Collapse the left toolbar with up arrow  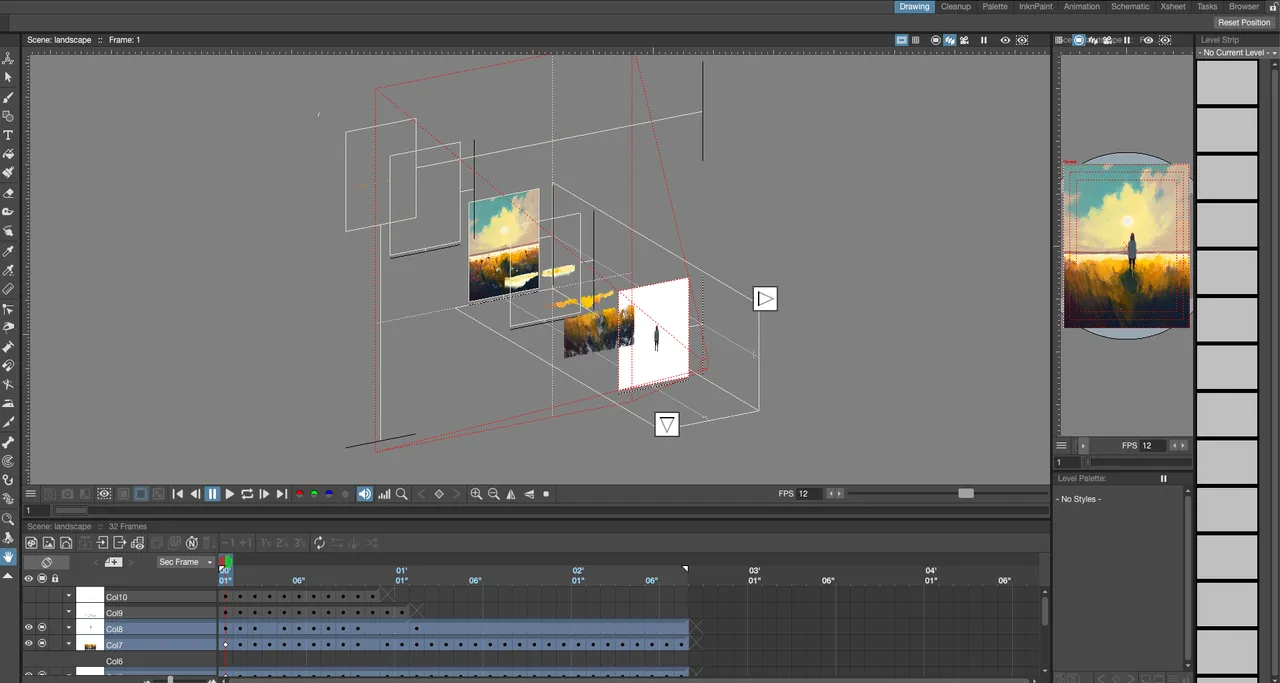tap(8, 577)
